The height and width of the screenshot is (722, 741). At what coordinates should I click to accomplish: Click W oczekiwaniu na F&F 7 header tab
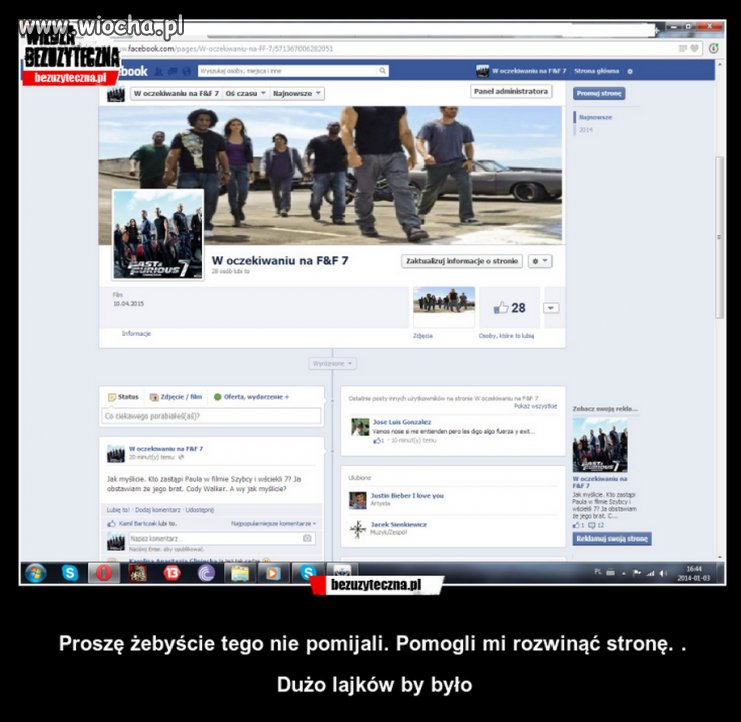coord(176,94)
